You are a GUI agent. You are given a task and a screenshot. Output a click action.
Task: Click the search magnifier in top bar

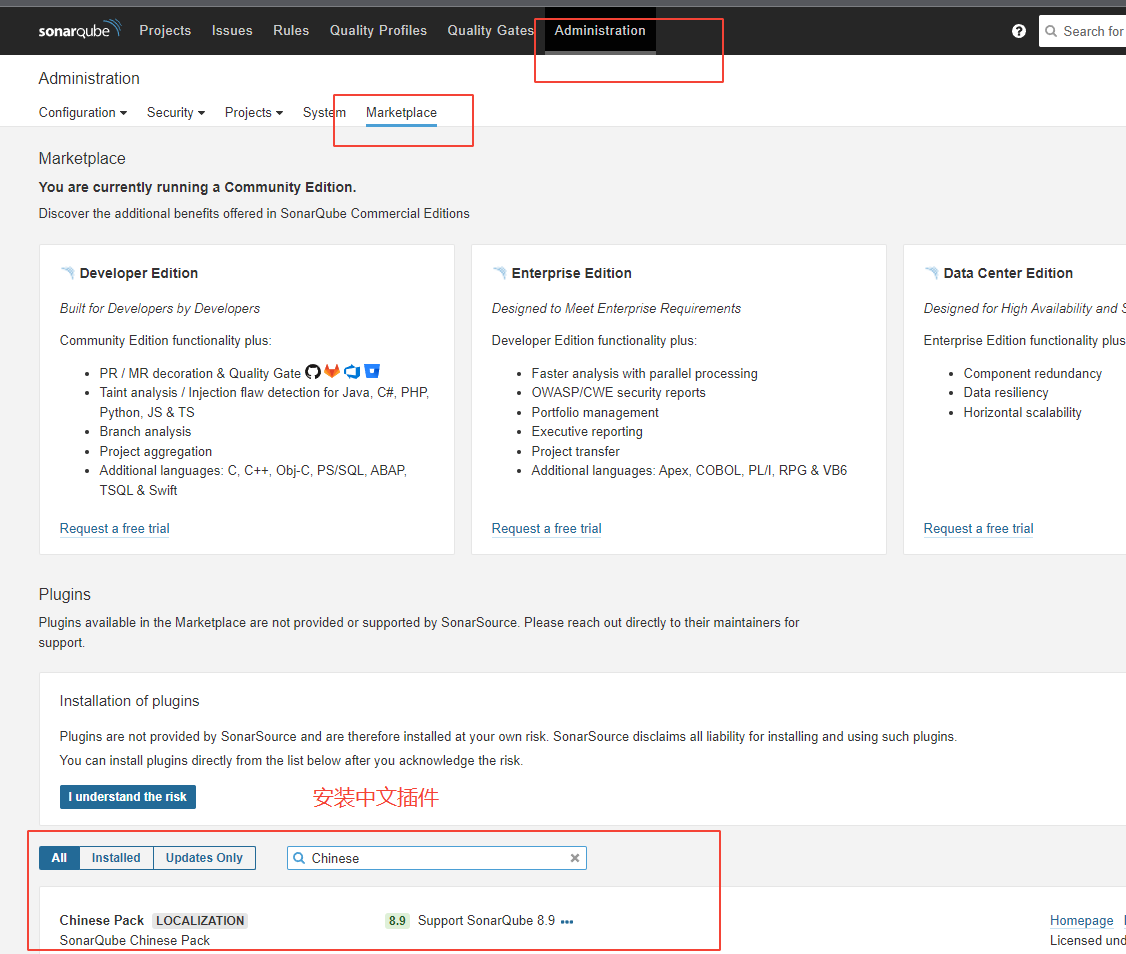tap(1051, 31)
